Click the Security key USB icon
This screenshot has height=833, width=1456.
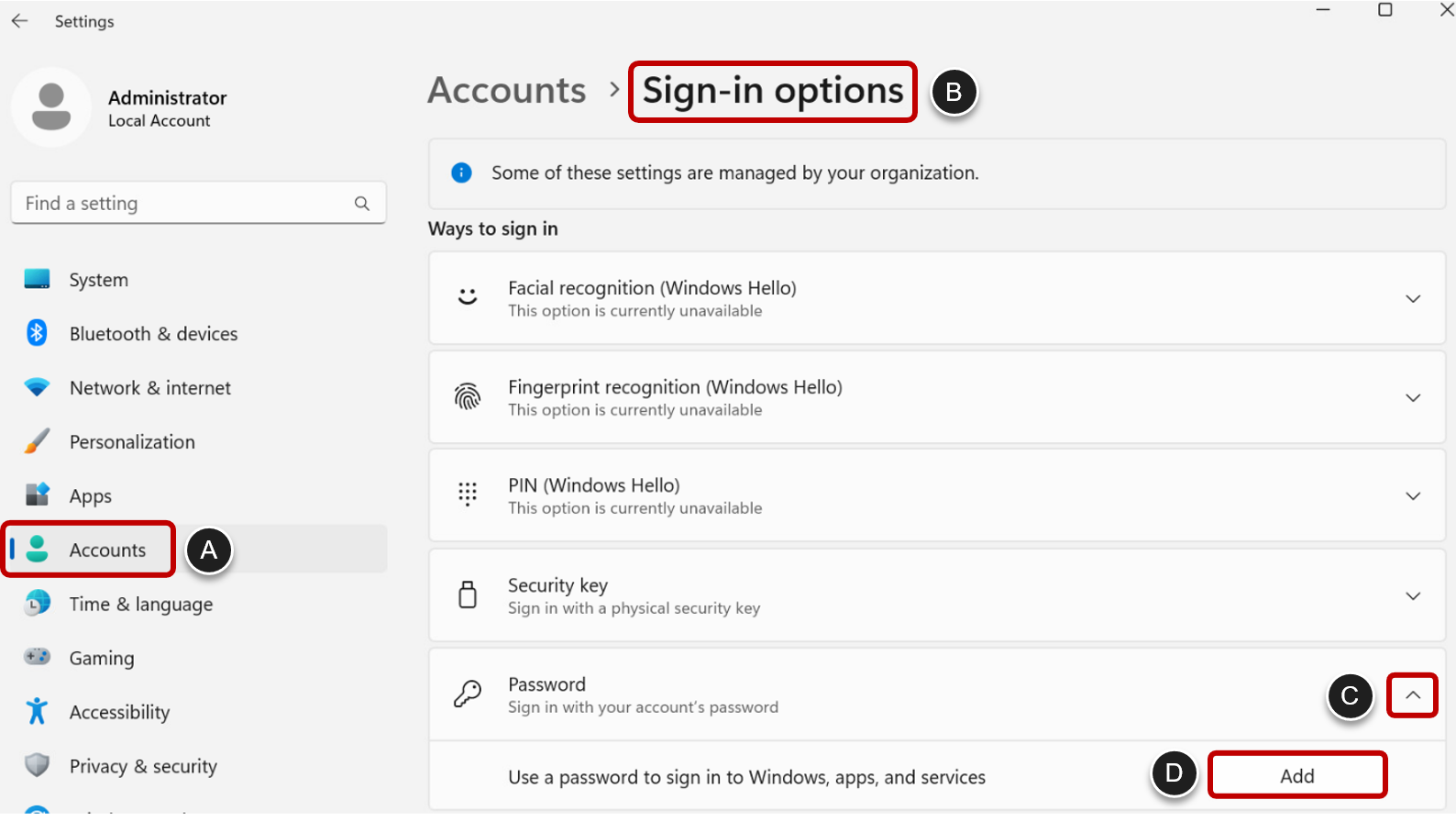click(x=468, y=594)
